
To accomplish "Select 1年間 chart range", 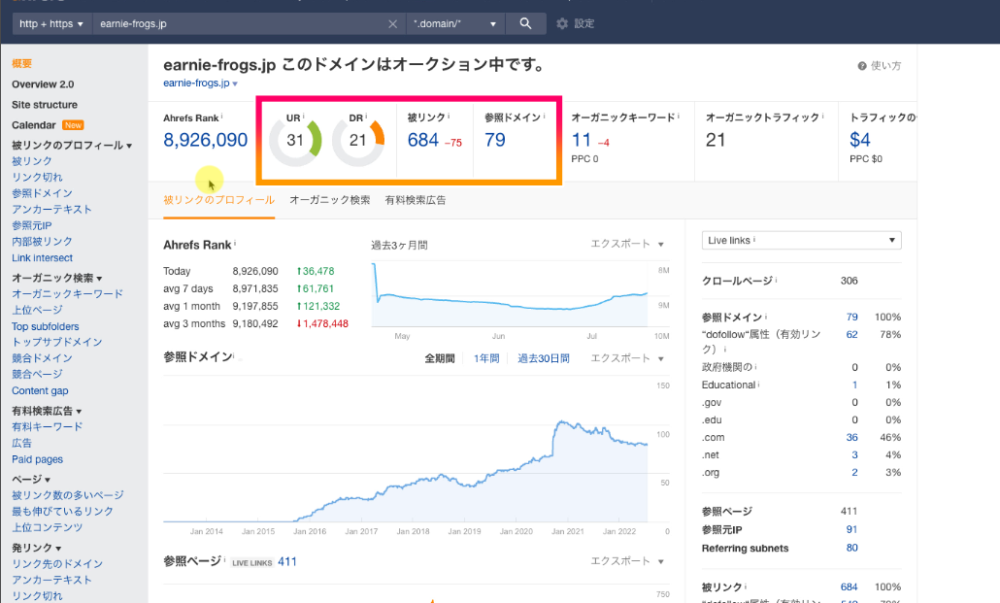I will tap(486, 359).
